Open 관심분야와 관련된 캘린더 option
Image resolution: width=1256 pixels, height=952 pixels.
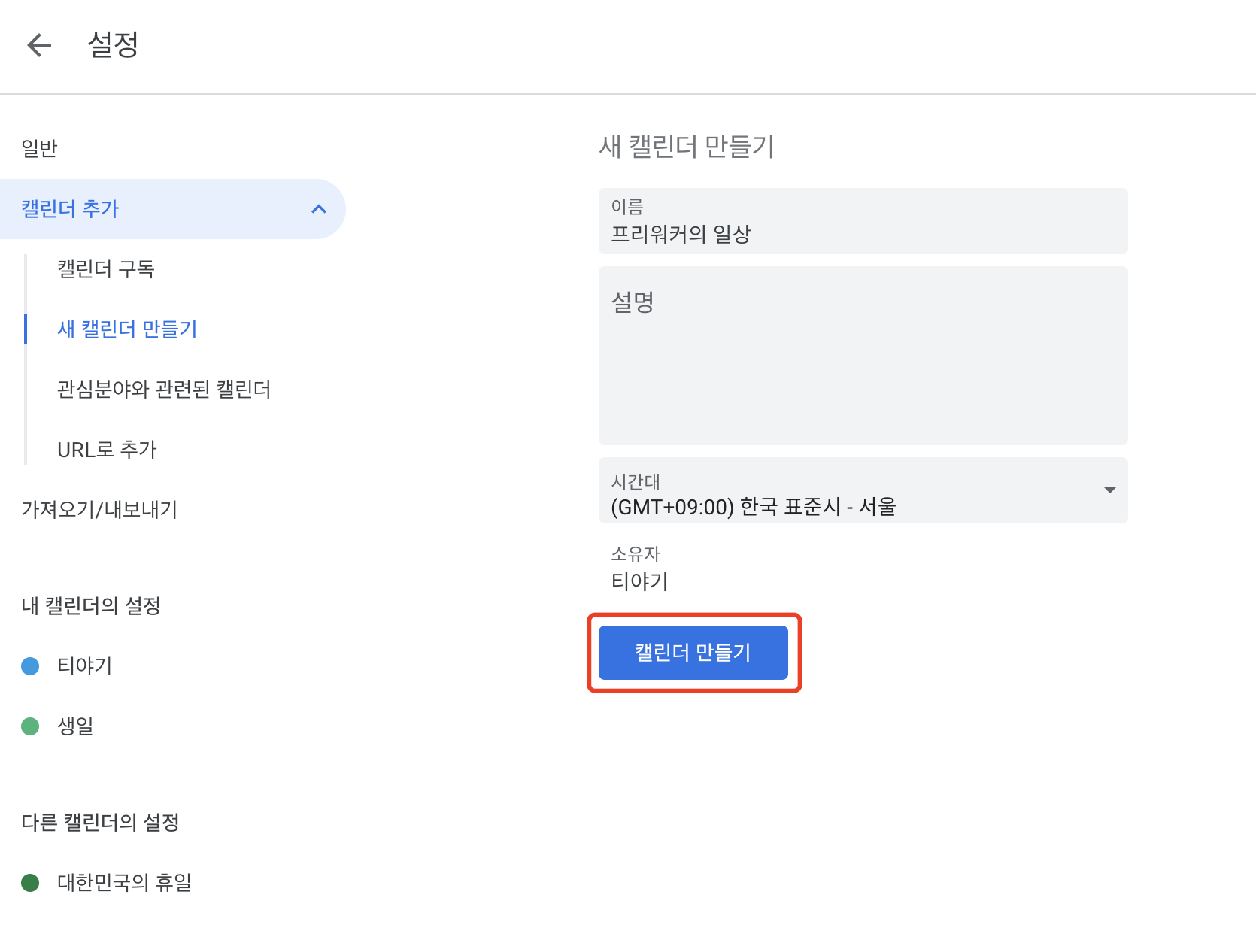pyautogui.click(x=164, y=390)
